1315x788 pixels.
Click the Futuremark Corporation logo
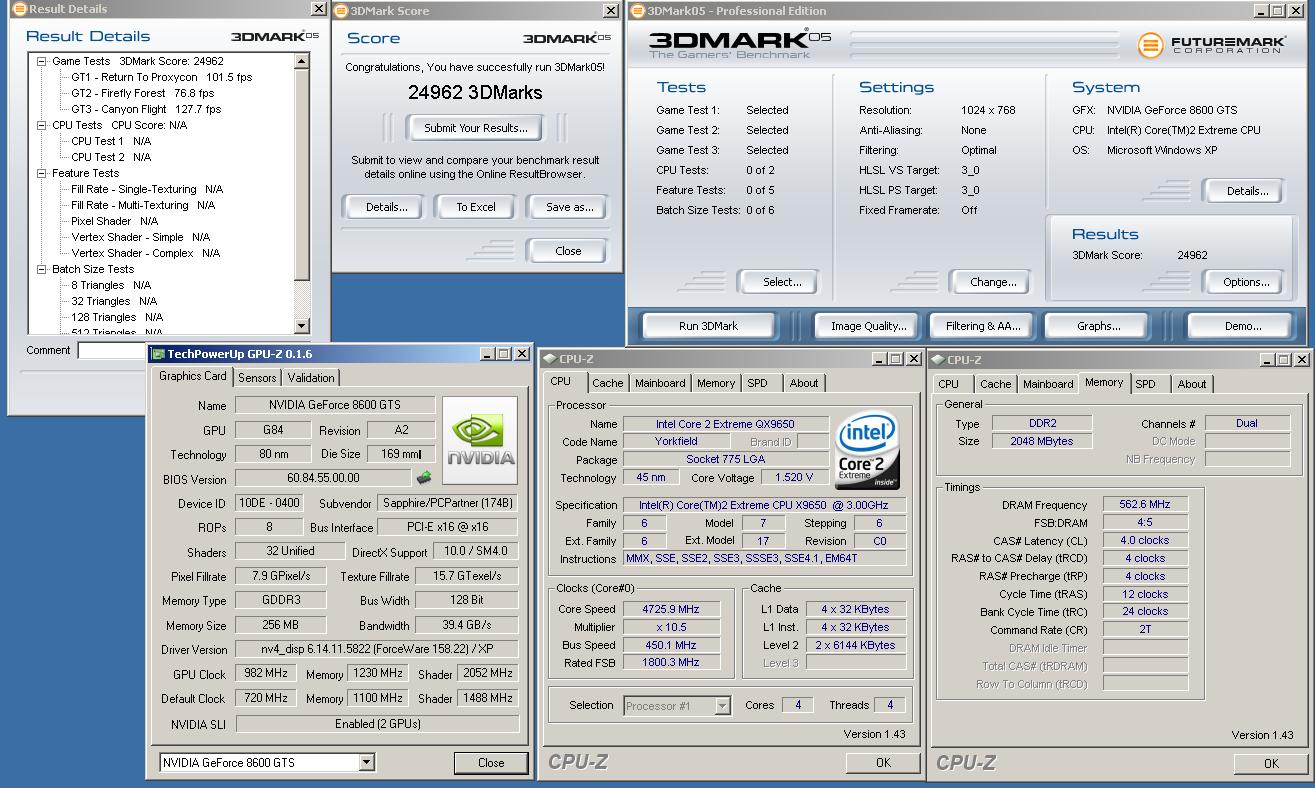(1212, 45)
